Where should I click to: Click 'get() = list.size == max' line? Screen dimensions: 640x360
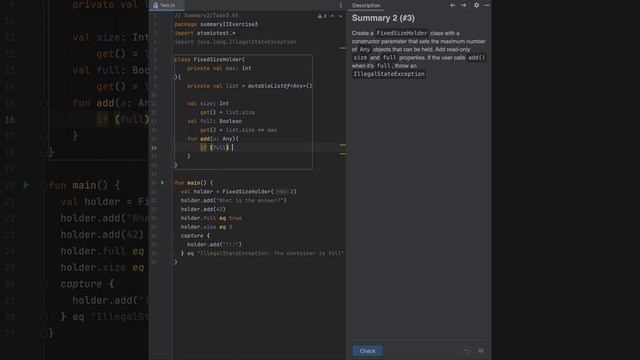point(238,130)
